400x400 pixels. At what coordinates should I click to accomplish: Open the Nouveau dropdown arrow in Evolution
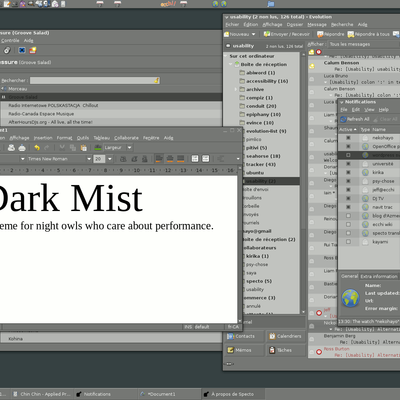coord(253,34)
